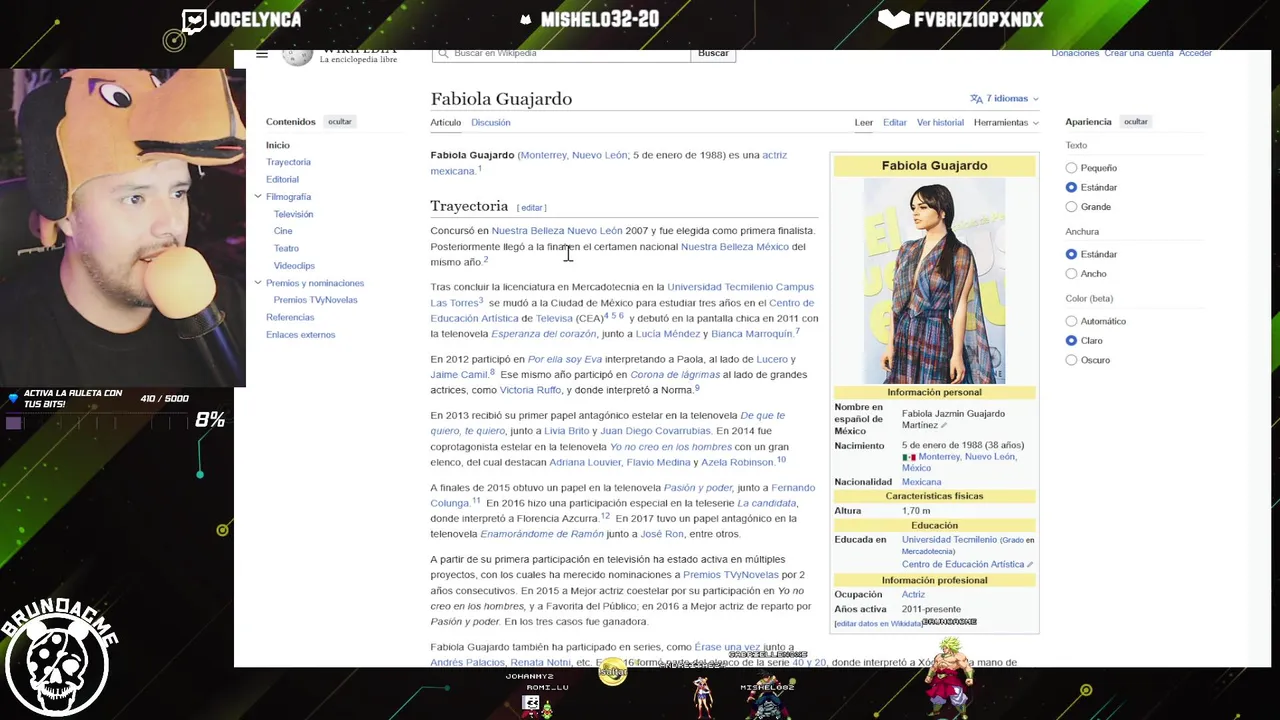This screenshot has height=720, width=1280.
Task: Open the Donaciones link
Action: (x=1075, y=54)
